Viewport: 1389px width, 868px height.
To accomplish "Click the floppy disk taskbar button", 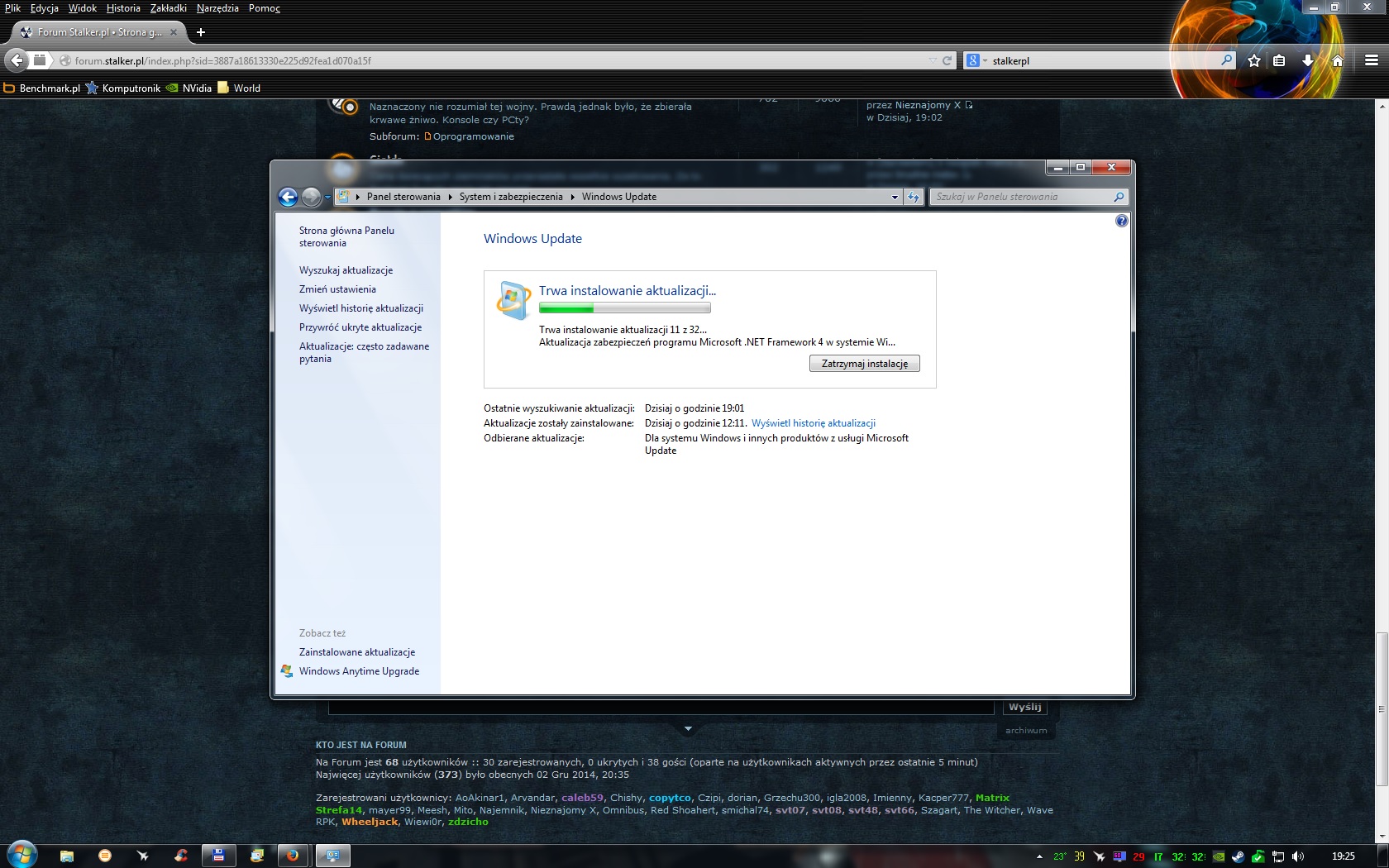I will pyautogui.click(x=219, y=856).
